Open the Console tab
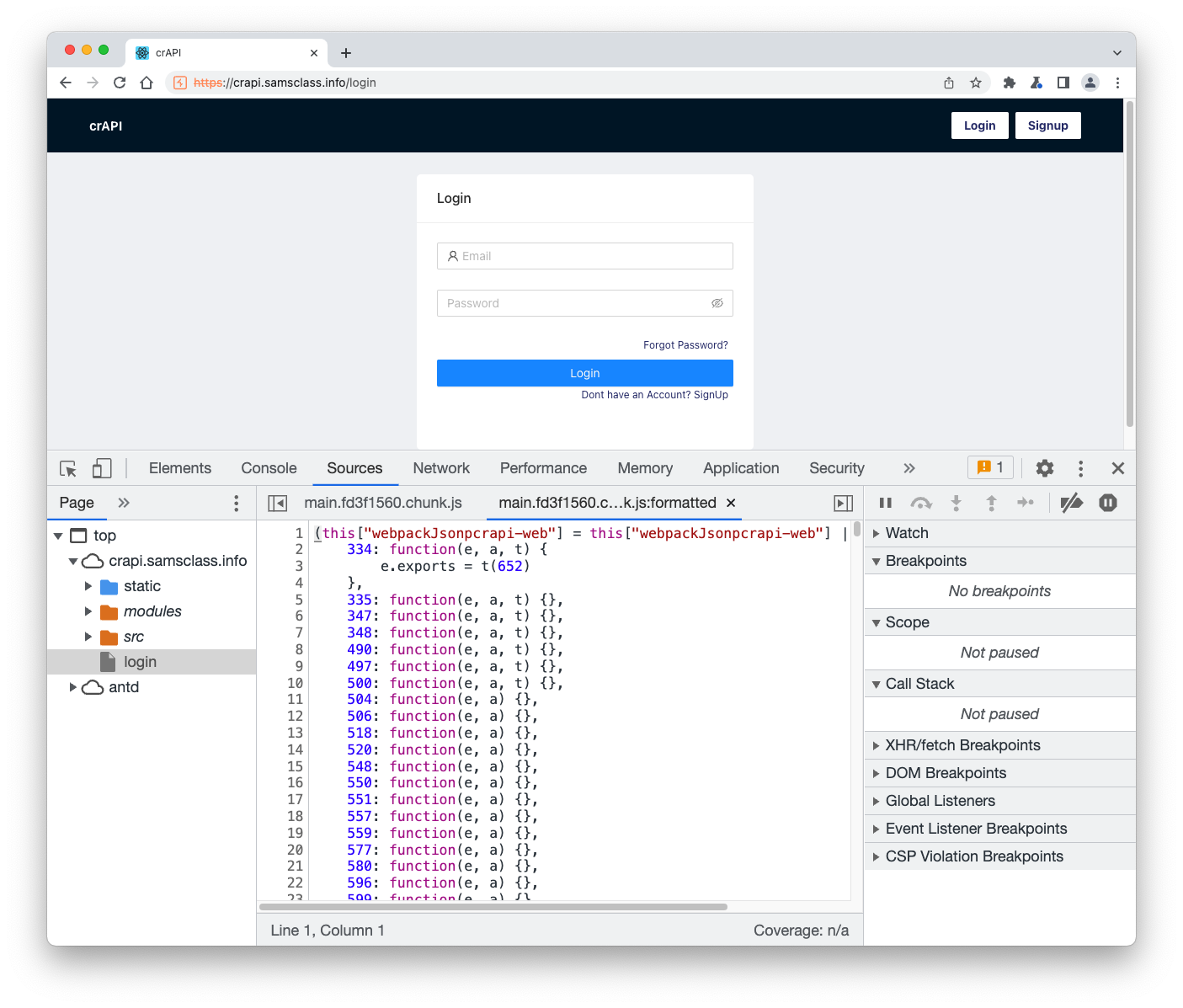Viewport: 1183px width, 1008px height. click(x=269, y=468)
